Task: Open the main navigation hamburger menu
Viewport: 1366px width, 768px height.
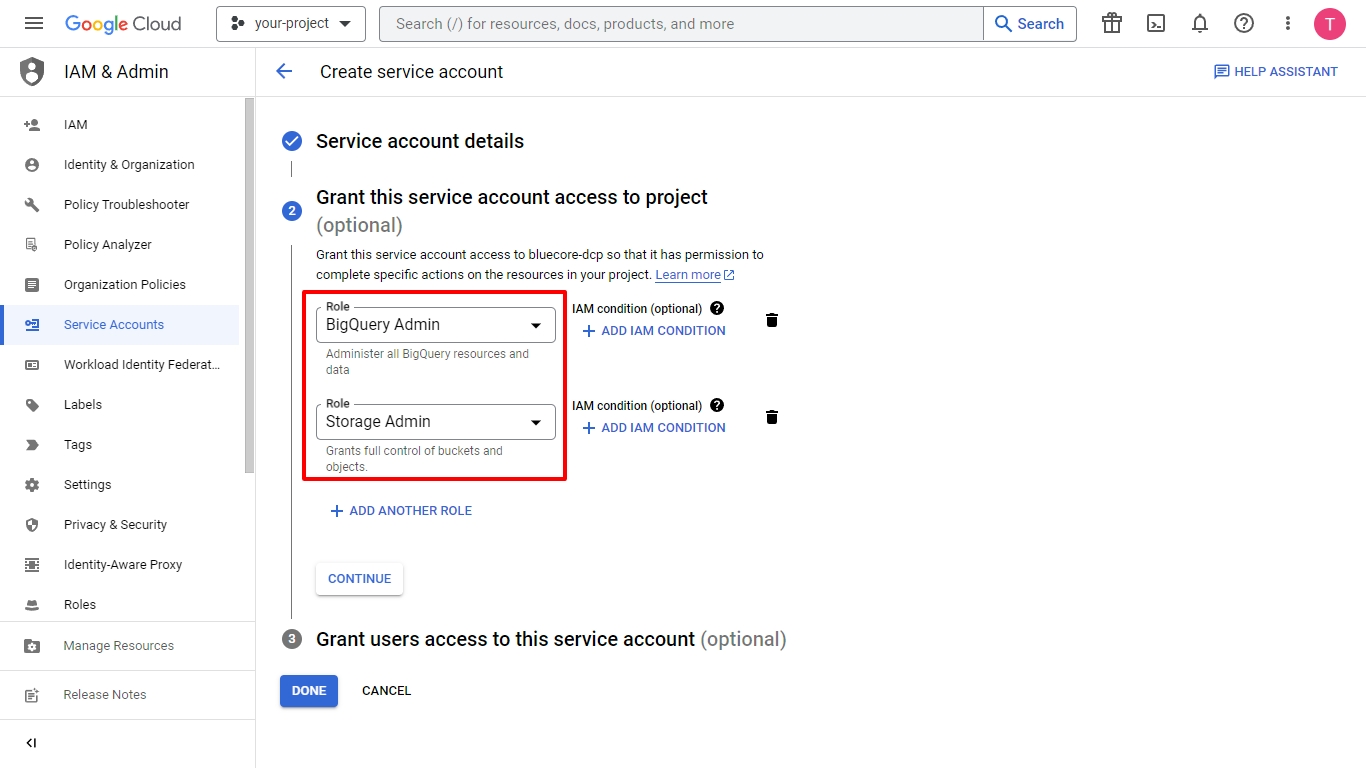Action: [34, 24]
